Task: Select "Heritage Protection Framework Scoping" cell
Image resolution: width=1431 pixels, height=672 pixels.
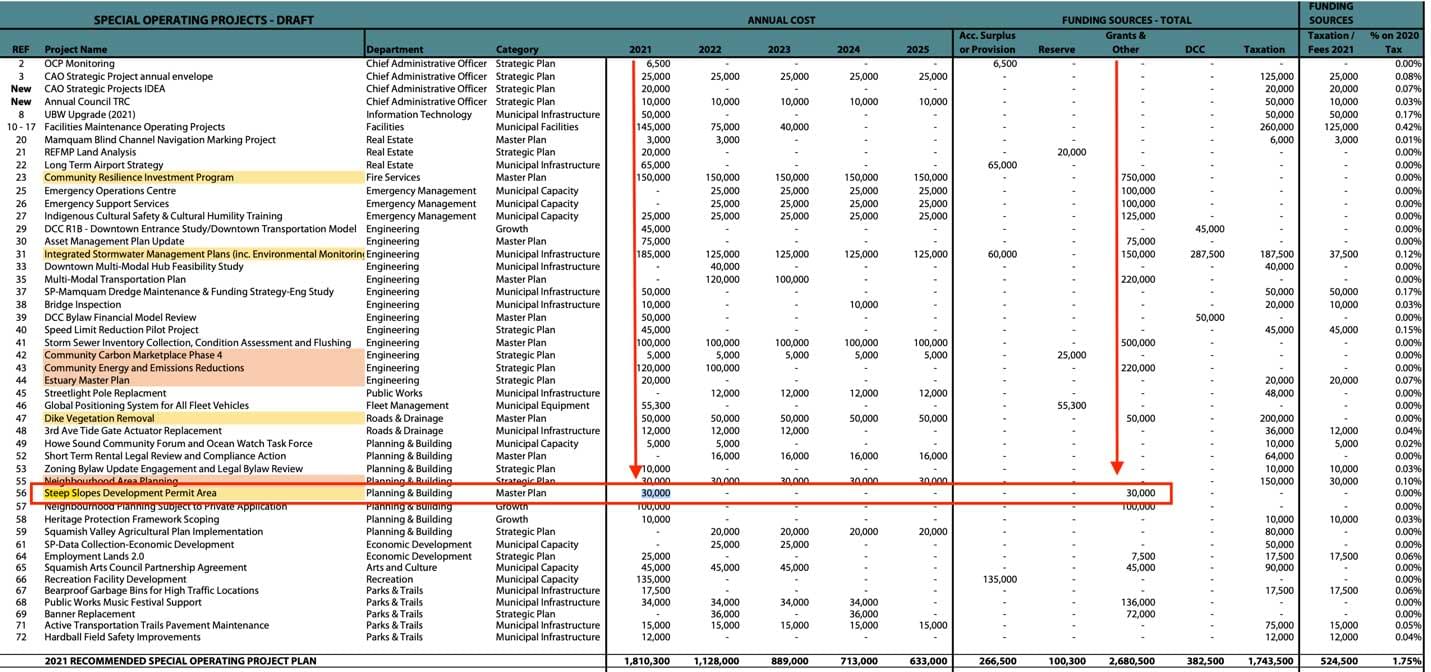Action: pyautogui.click(x=131, y=519)
